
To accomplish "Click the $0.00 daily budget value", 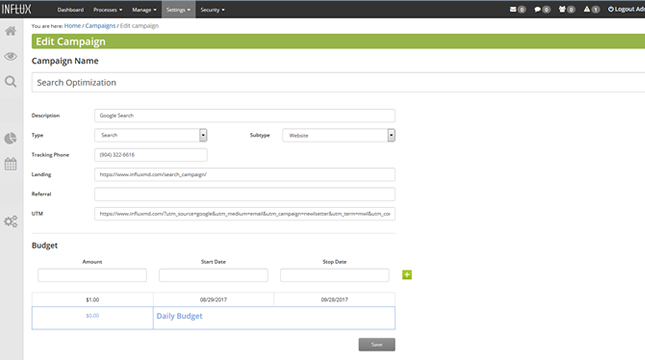I will pyautogui.click(x=93, y=316).
